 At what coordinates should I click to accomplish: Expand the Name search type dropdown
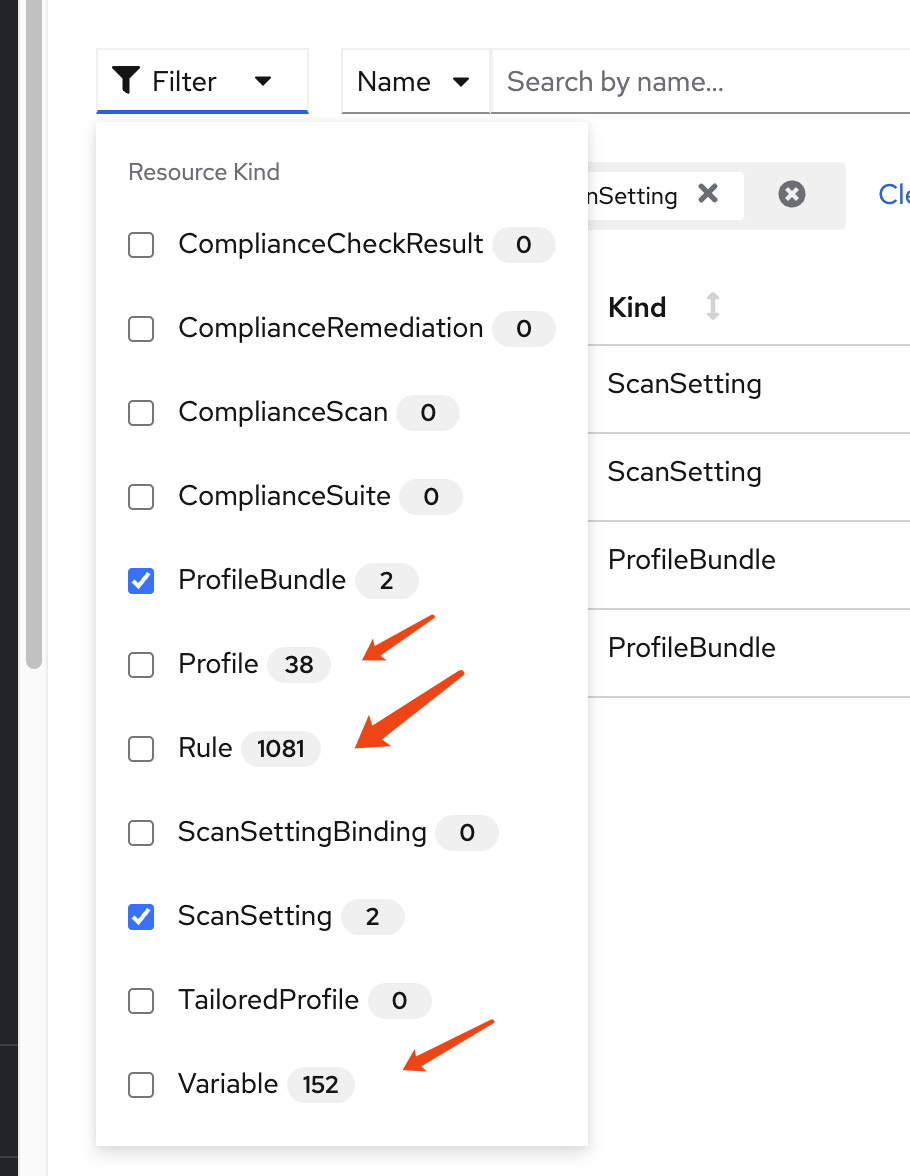pyautogui.click(x=414, y=82)
